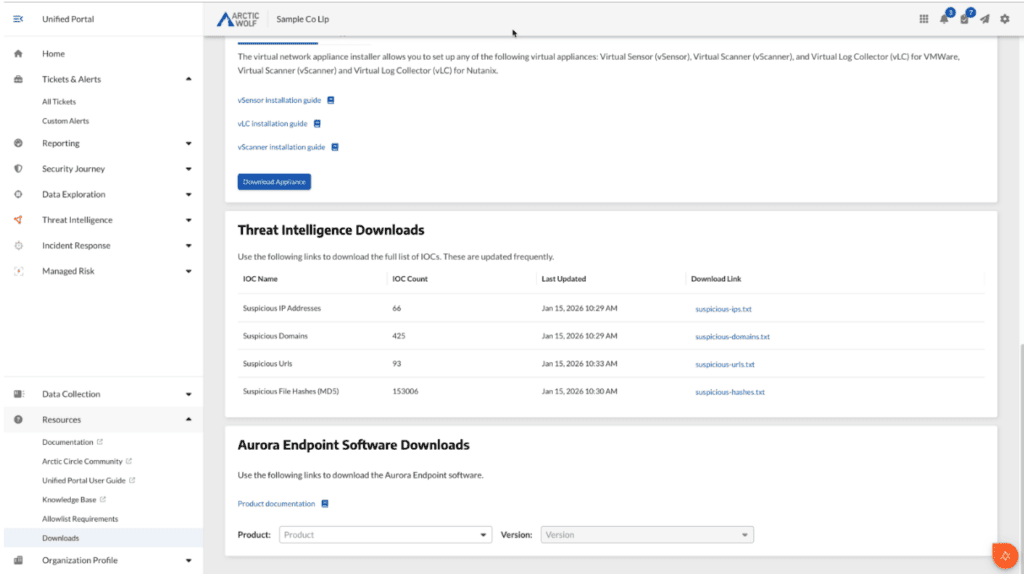
Task: Open the Version dropdown
Action: (647, 535)
